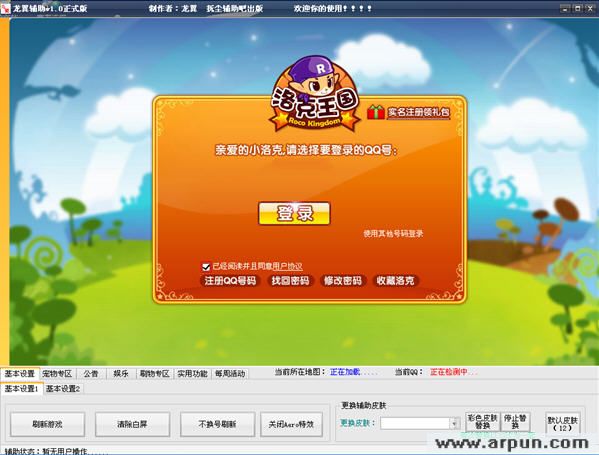The width and height of the screenshot is (599, 455).
Task: Switch to the 刷物专区 tab
Action: 155,374
